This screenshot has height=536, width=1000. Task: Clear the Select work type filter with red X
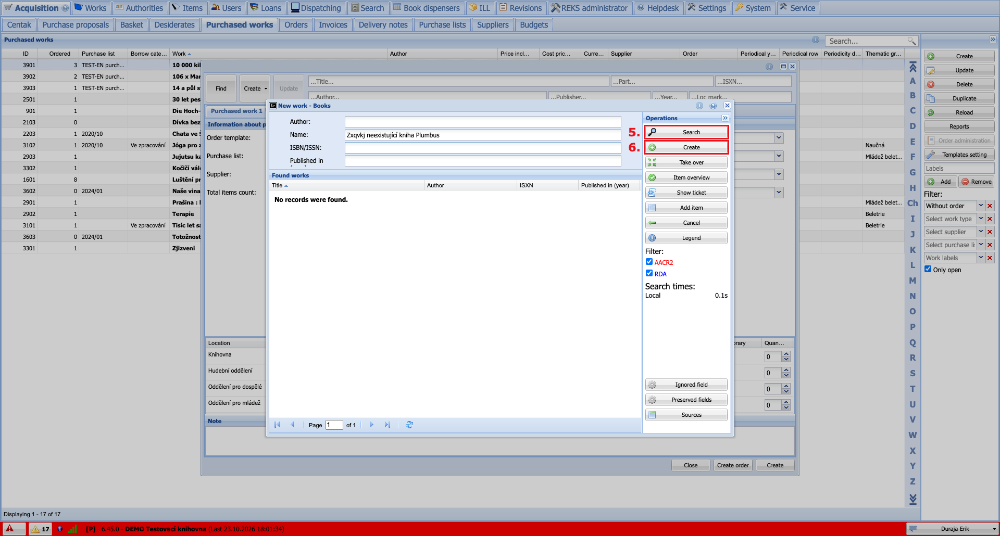pyautogui.click(x=990, y=219)
